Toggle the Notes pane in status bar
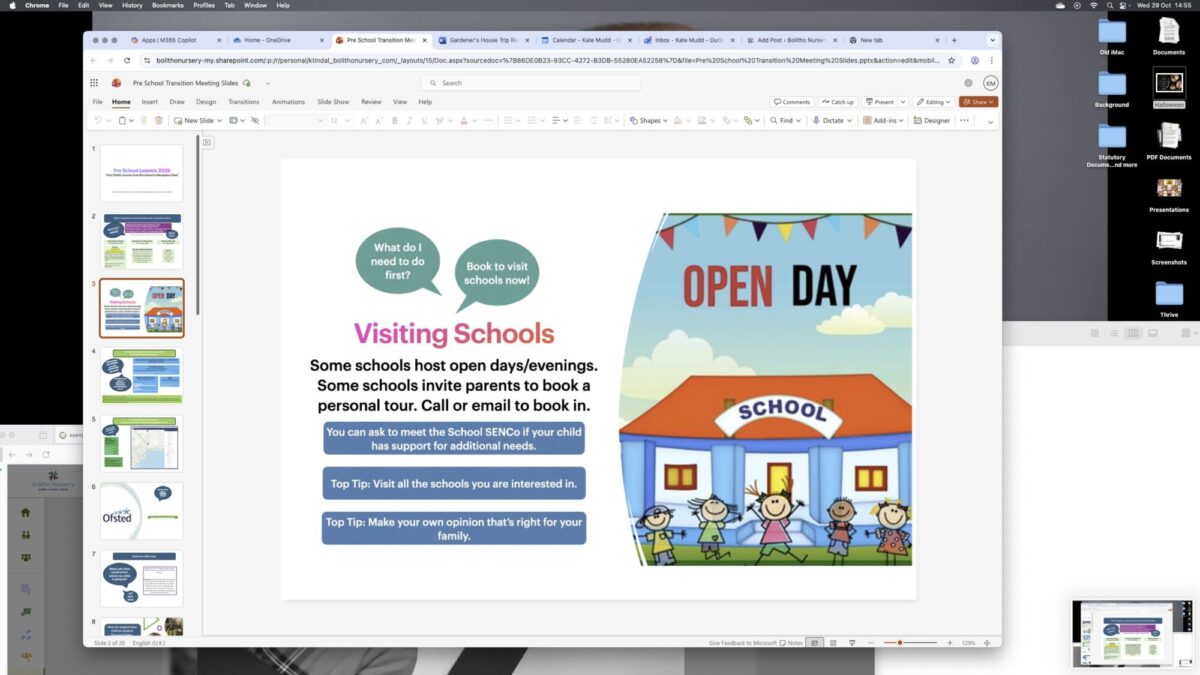The height and width of the screenshot is (675, 1200). tap(790, 642)
